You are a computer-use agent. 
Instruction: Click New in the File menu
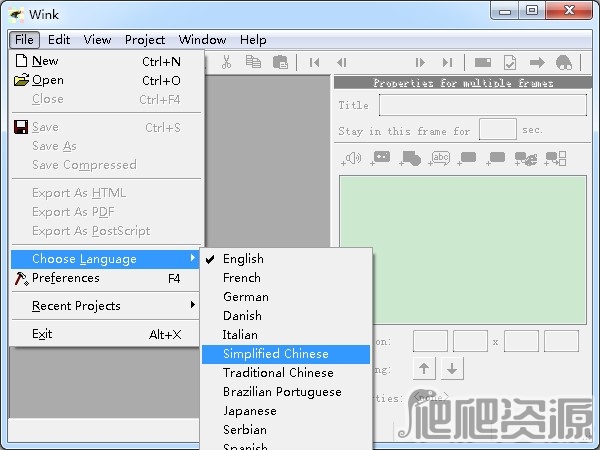[x=45, y=61]
